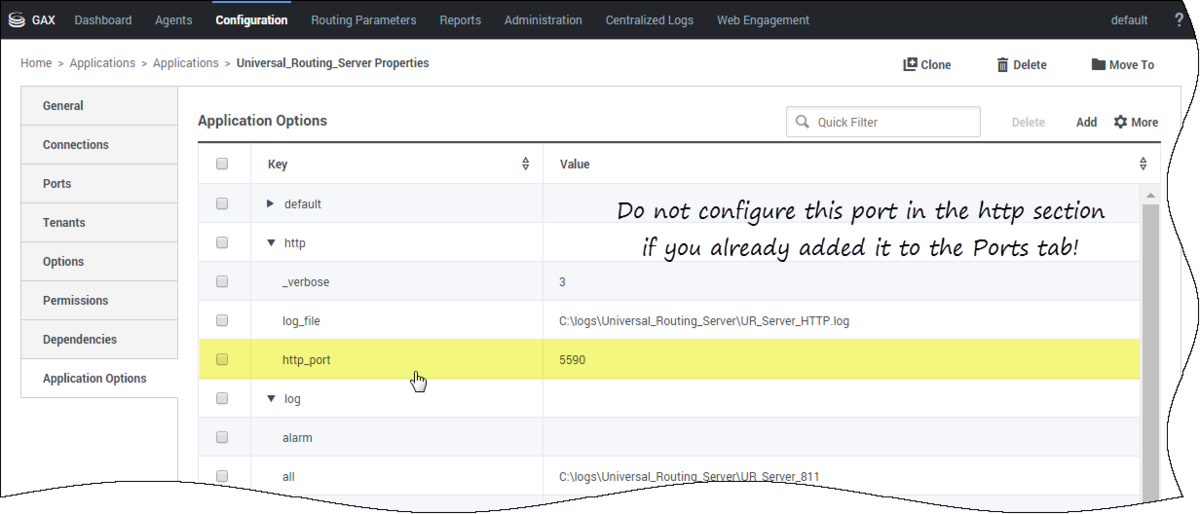The width and height of the screenshot is (1200, 514).
Task: Switch to the Tenants tab
Action: coord(99,223)
